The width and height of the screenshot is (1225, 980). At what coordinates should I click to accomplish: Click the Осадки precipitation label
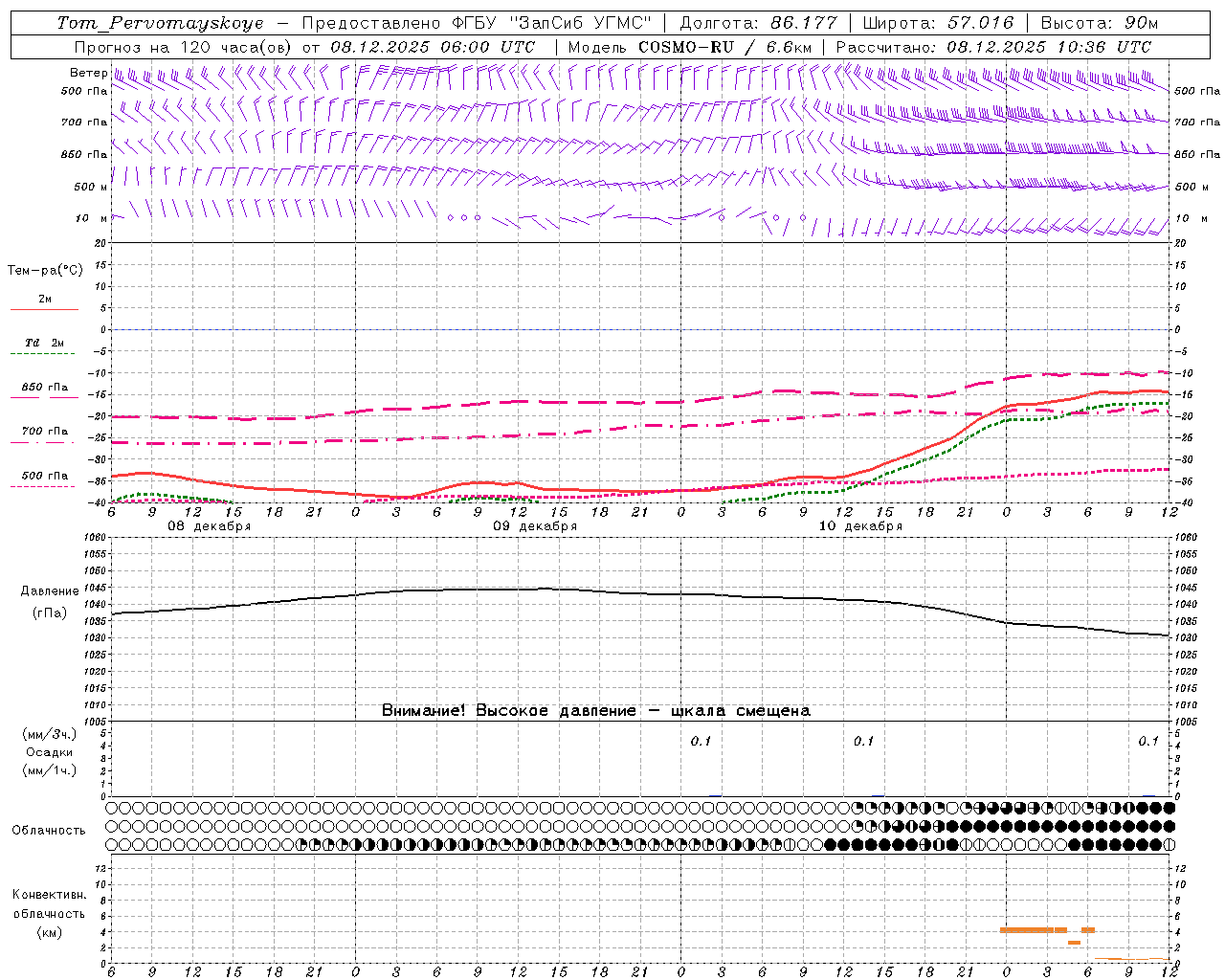[50, 752]
